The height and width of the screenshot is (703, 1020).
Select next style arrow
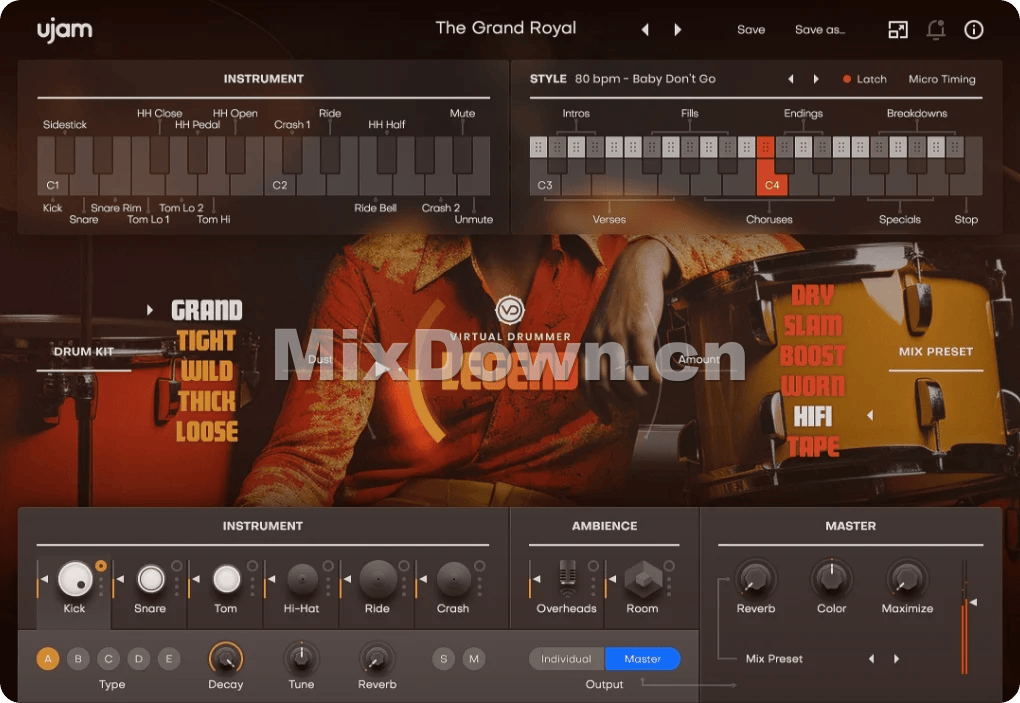pos(816,79)
